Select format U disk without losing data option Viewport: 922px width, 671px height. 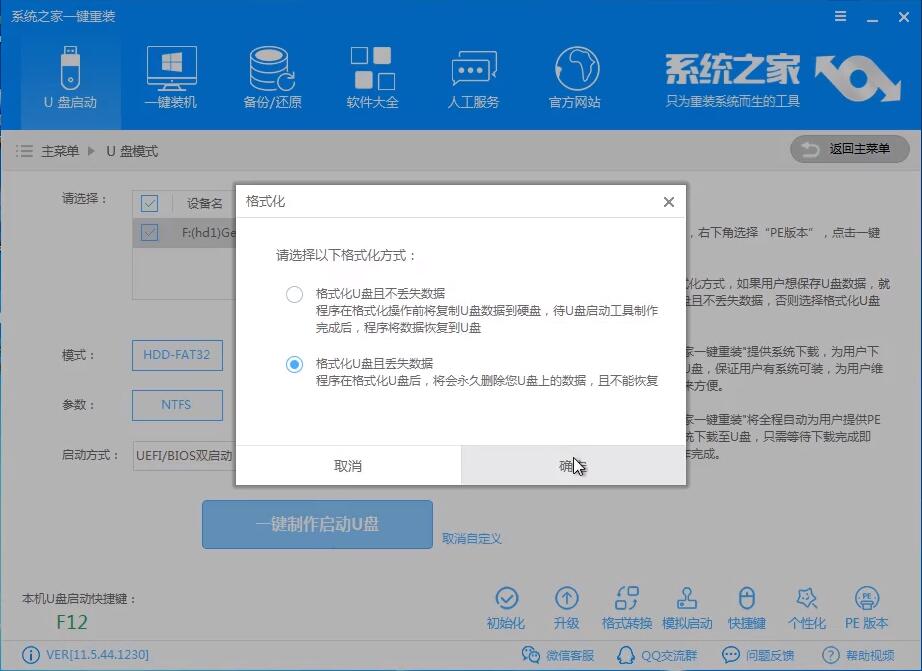(x=294, y=294)
